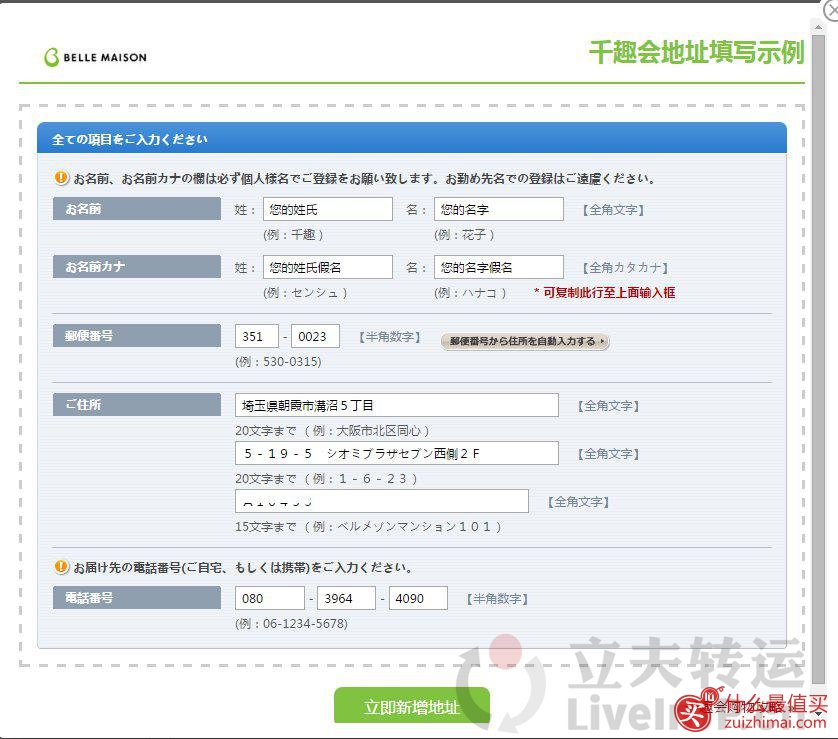Click phone field containing 4090

coord(418,598)
